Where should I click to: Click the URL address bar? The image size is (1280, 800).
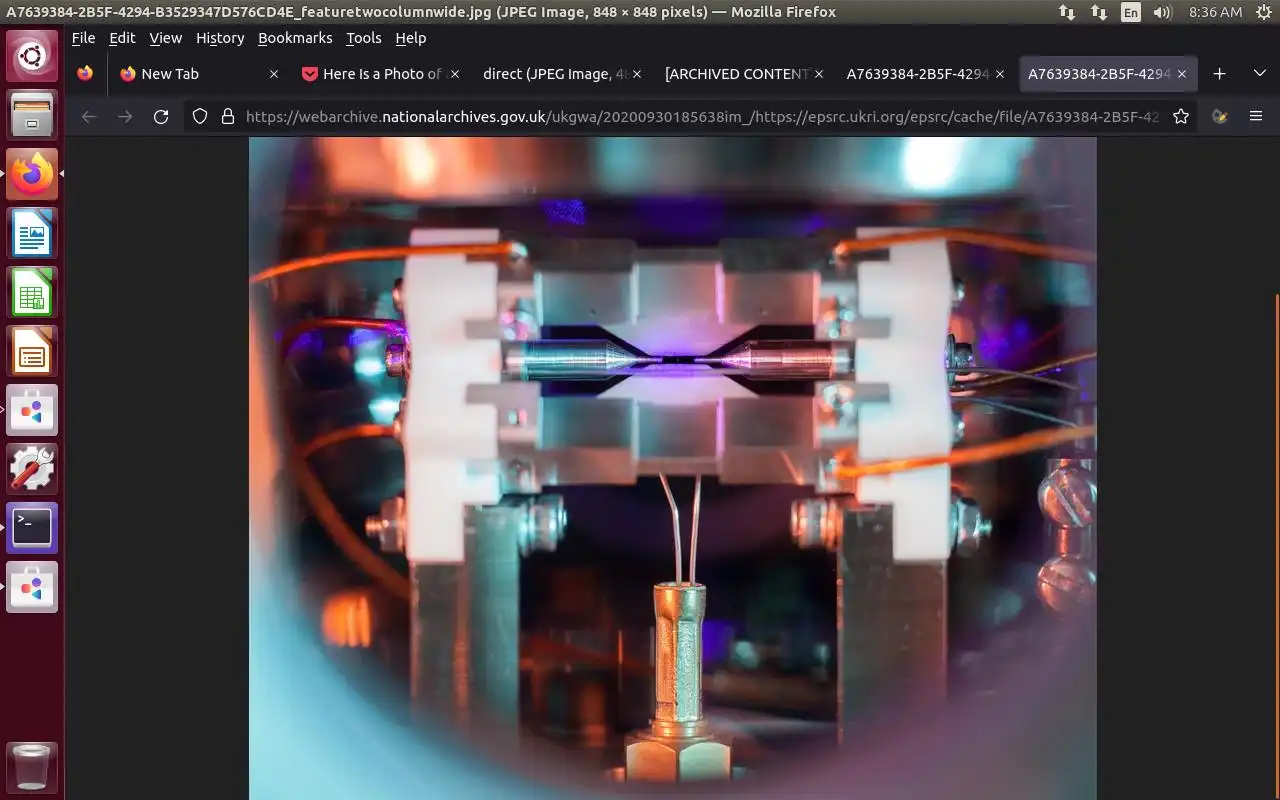point(700,117)
